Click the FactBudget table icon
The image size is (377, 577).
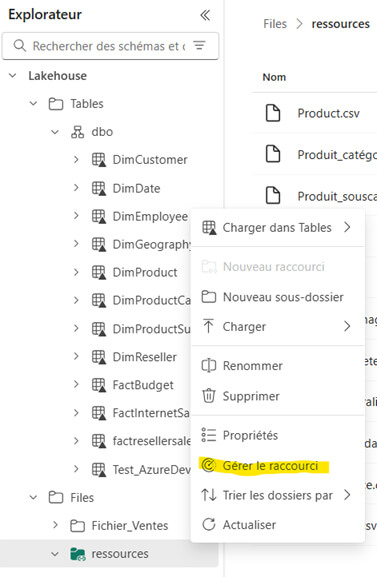(99, 385)
